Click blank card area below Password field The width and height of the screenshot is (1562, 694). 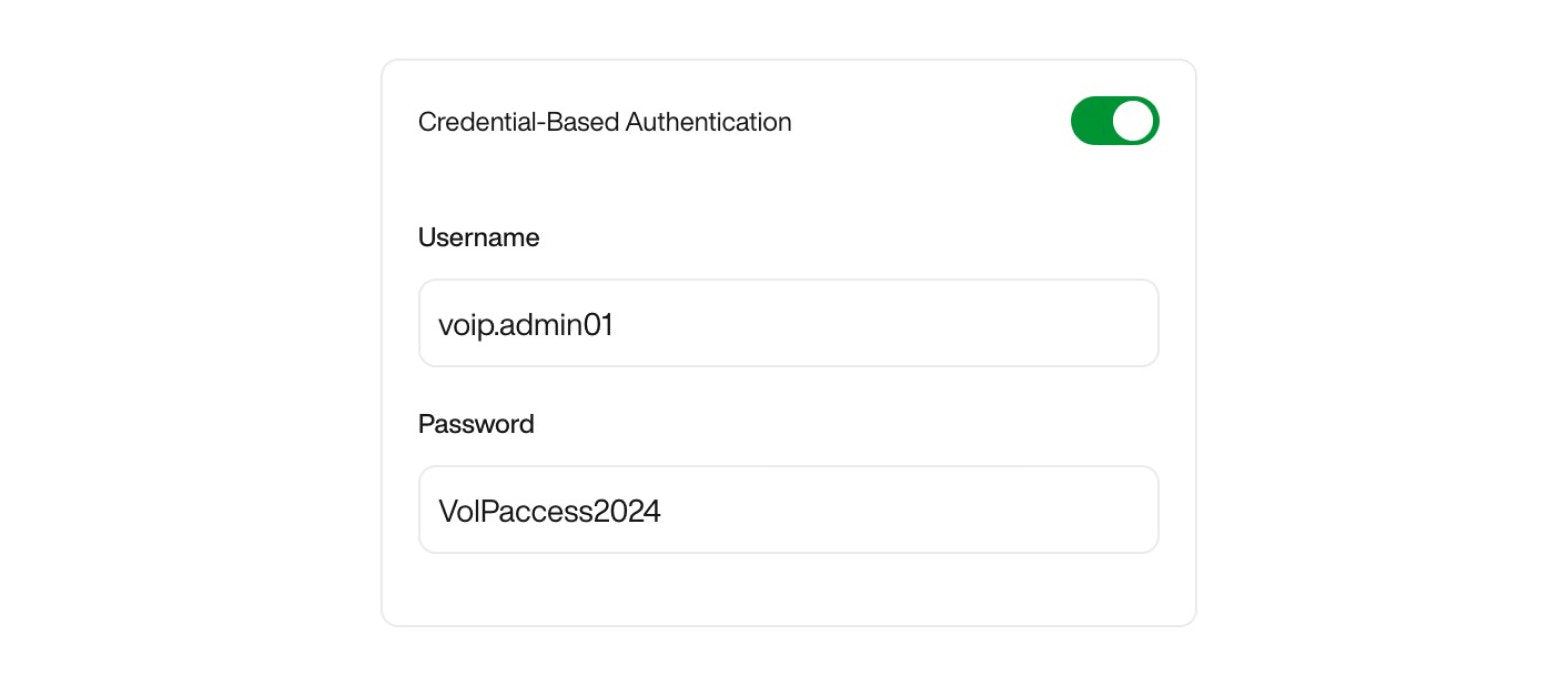(788, 590)
